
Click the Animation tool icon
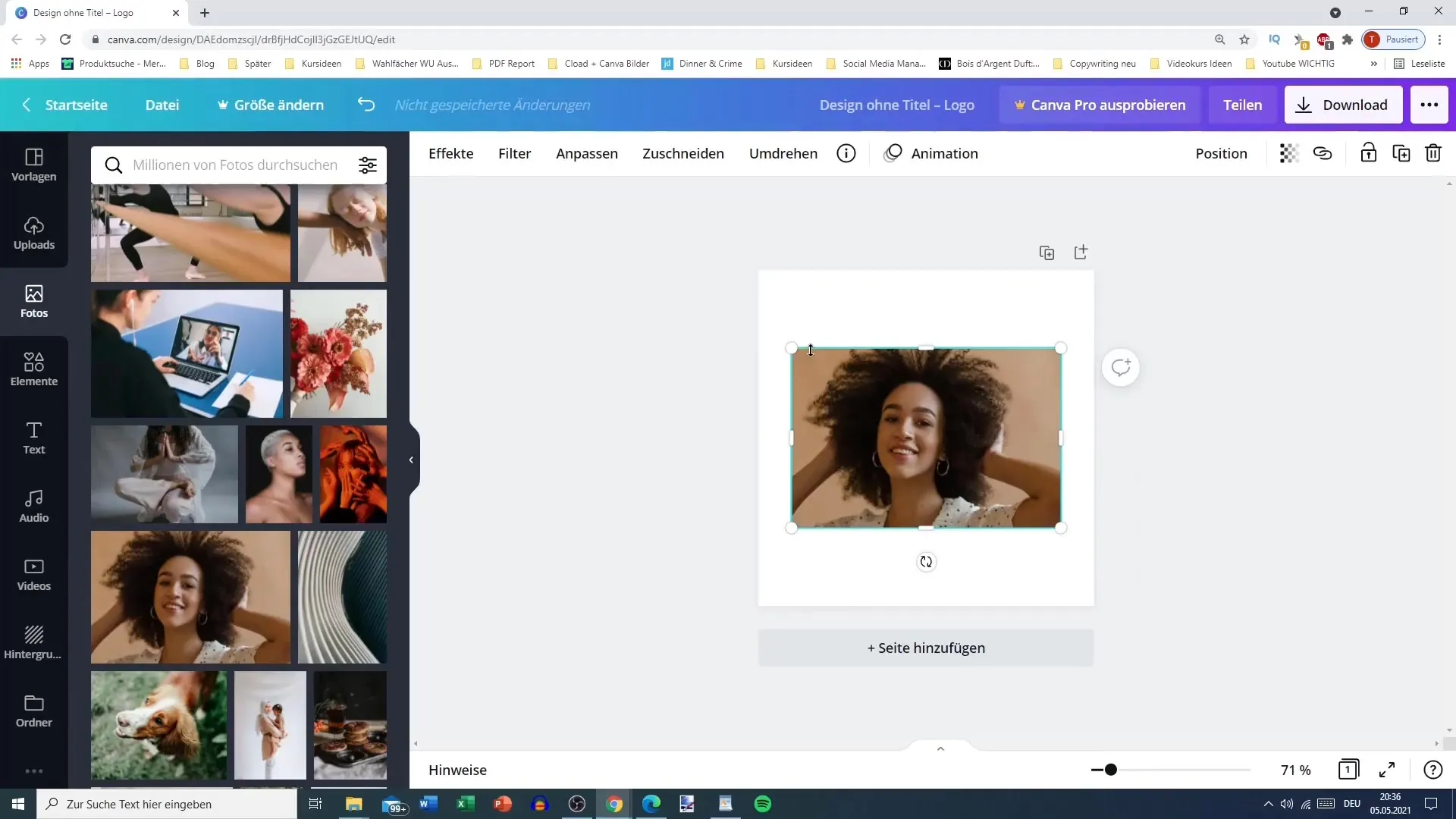pyautogui.click(x=893, y=153)
